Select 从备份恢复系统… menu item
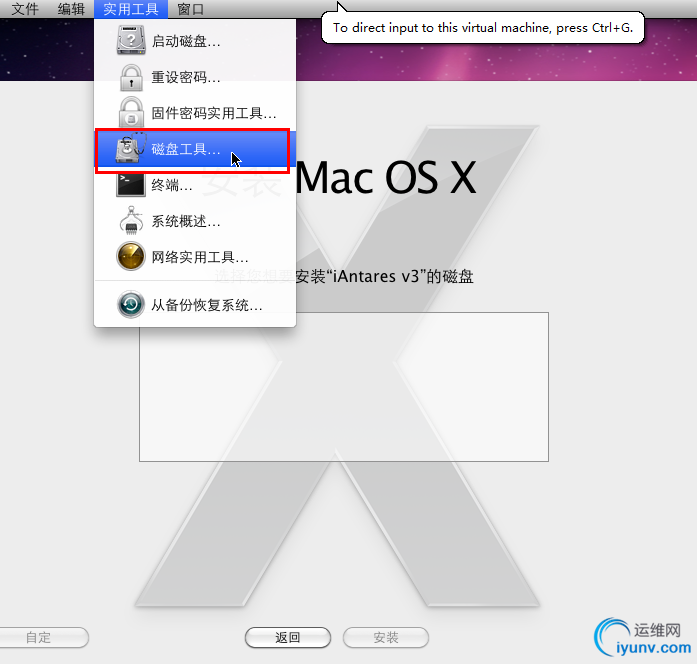Screen dimensions: 697x664 coord(195,305)
